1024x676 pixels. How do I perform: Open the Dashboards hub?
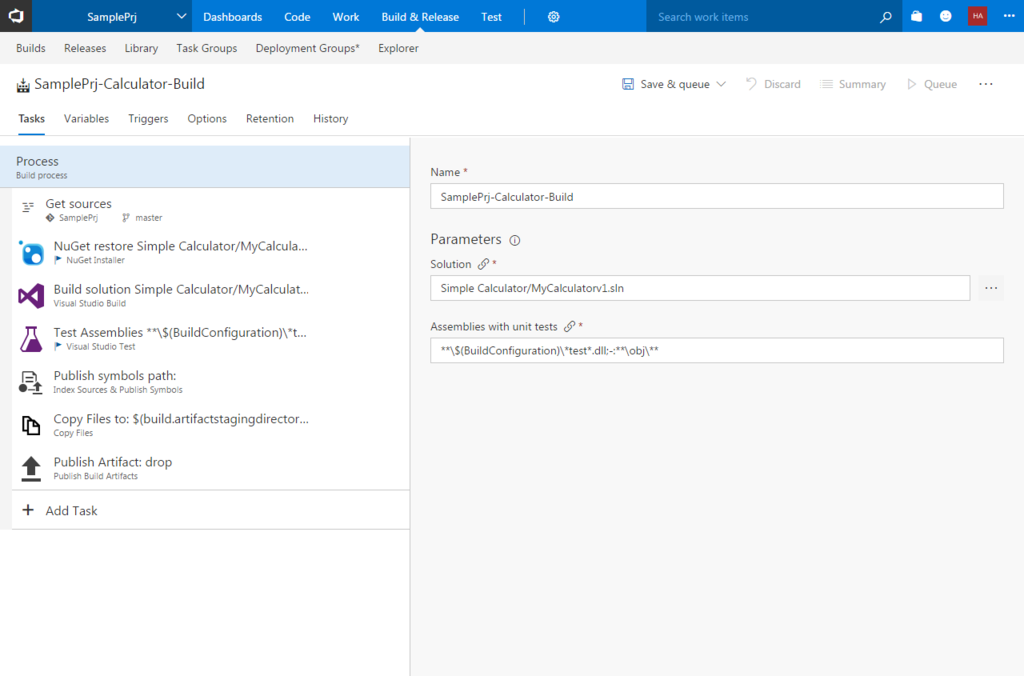232,17
